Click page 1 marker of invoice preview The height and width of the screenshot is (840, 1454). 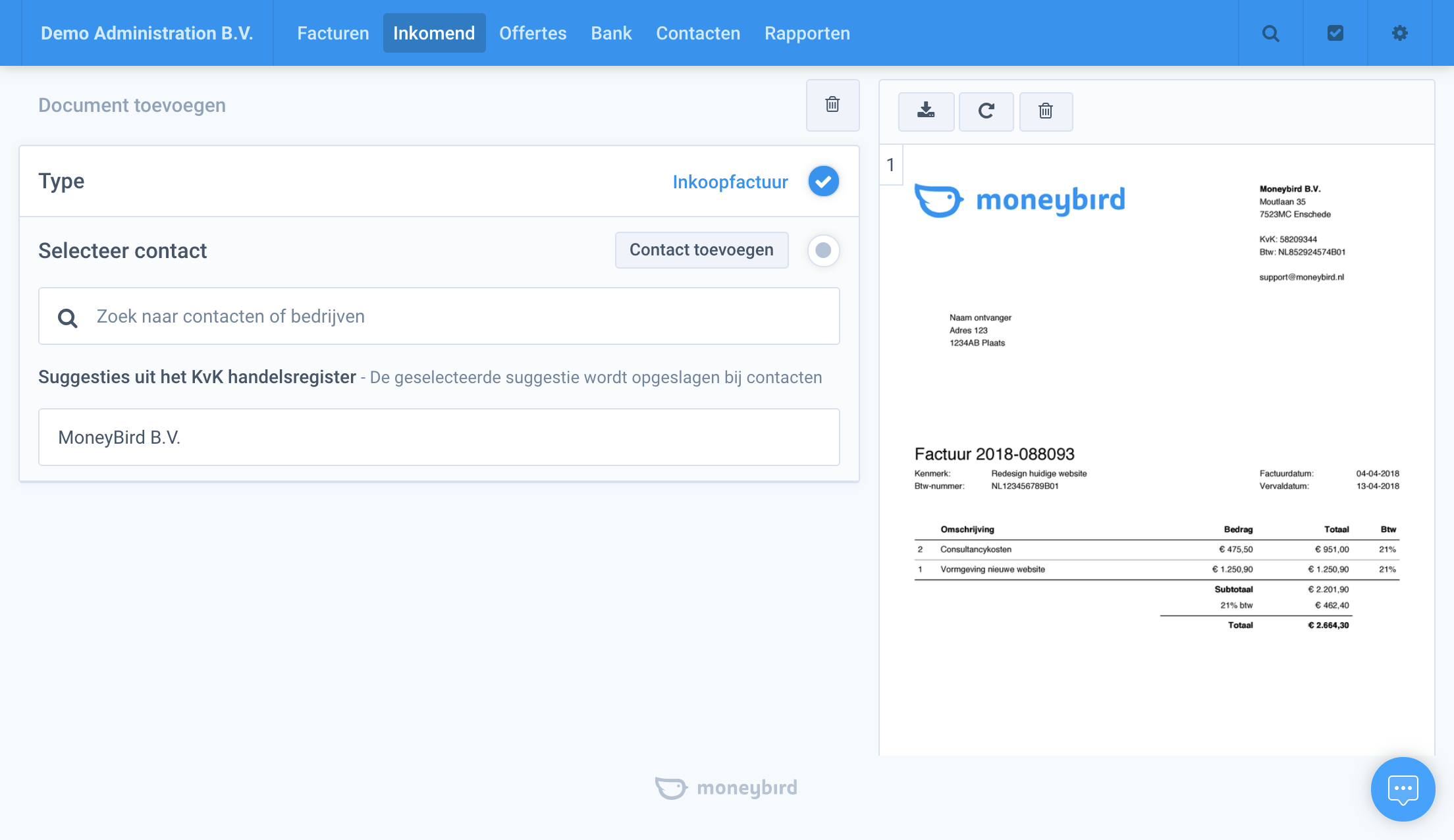890,165
